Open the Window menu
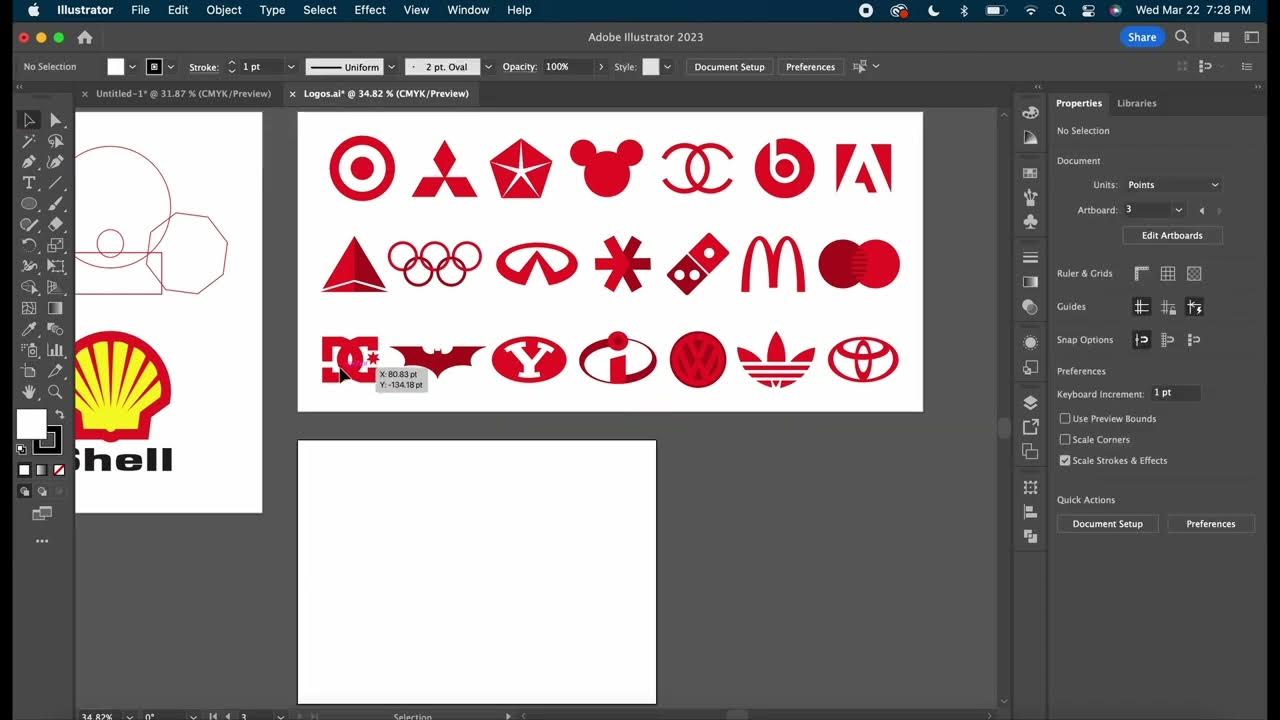The width and height of the screenshot is (1280, 720). (468, 10)
